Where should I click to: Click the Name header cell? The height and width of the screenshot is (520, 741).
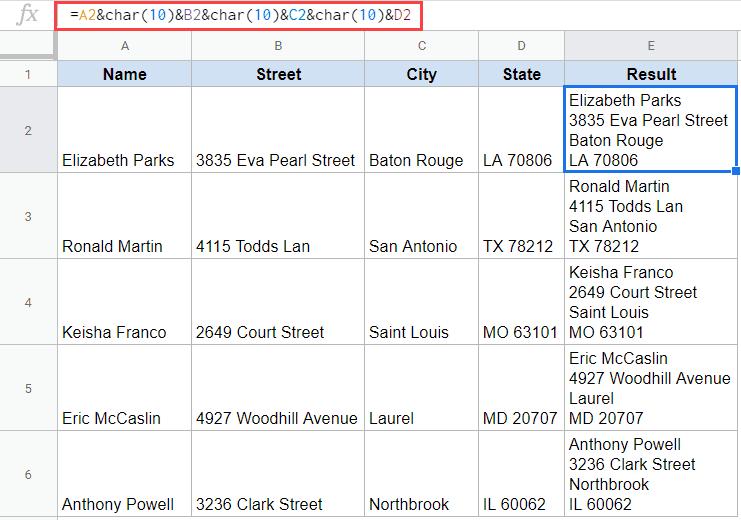click(x=124, y=74)
